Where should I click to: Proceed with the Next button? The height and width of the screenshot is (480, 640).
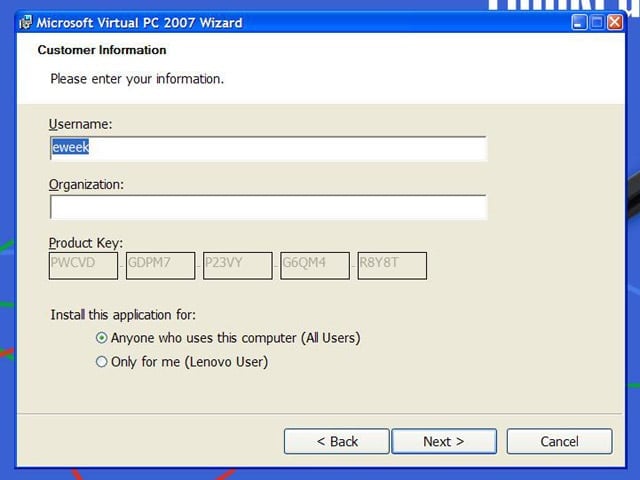point(444,441)
